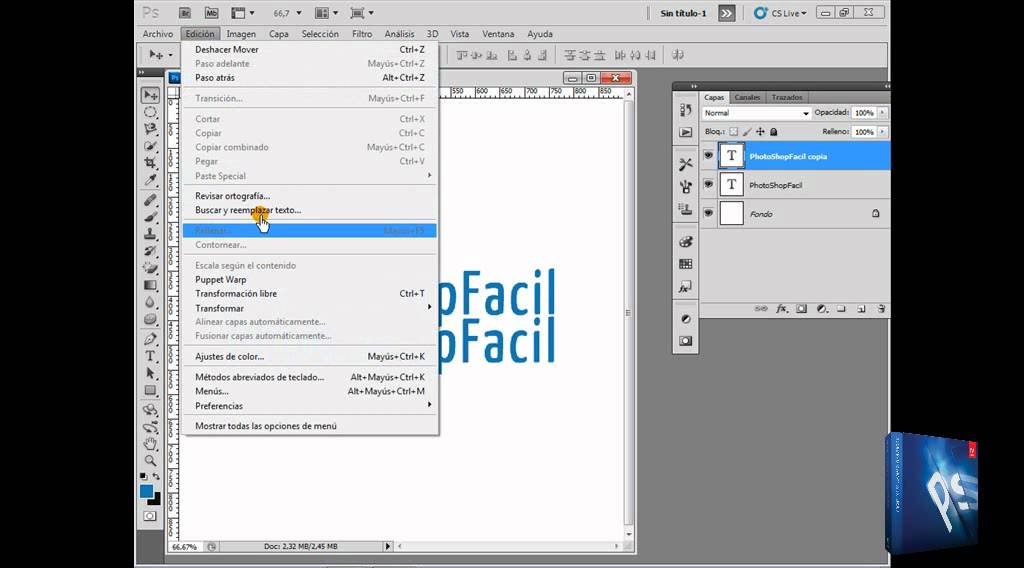The height and width of the screenshot is (568, 1024).
Task: Select the Eyedropper tool
Action: [150, 180]
